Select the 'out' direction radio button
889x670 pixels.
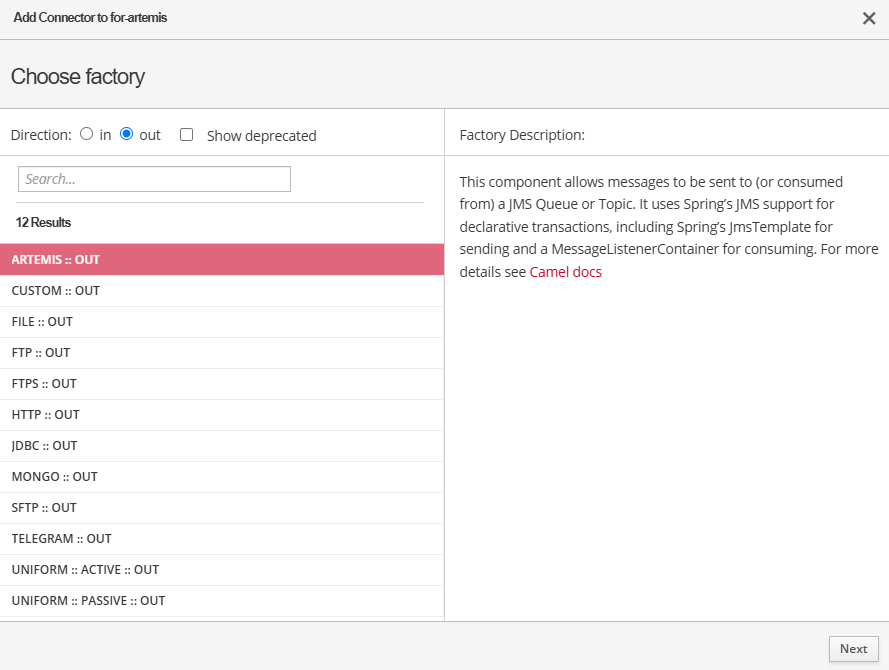pos(127,134)
